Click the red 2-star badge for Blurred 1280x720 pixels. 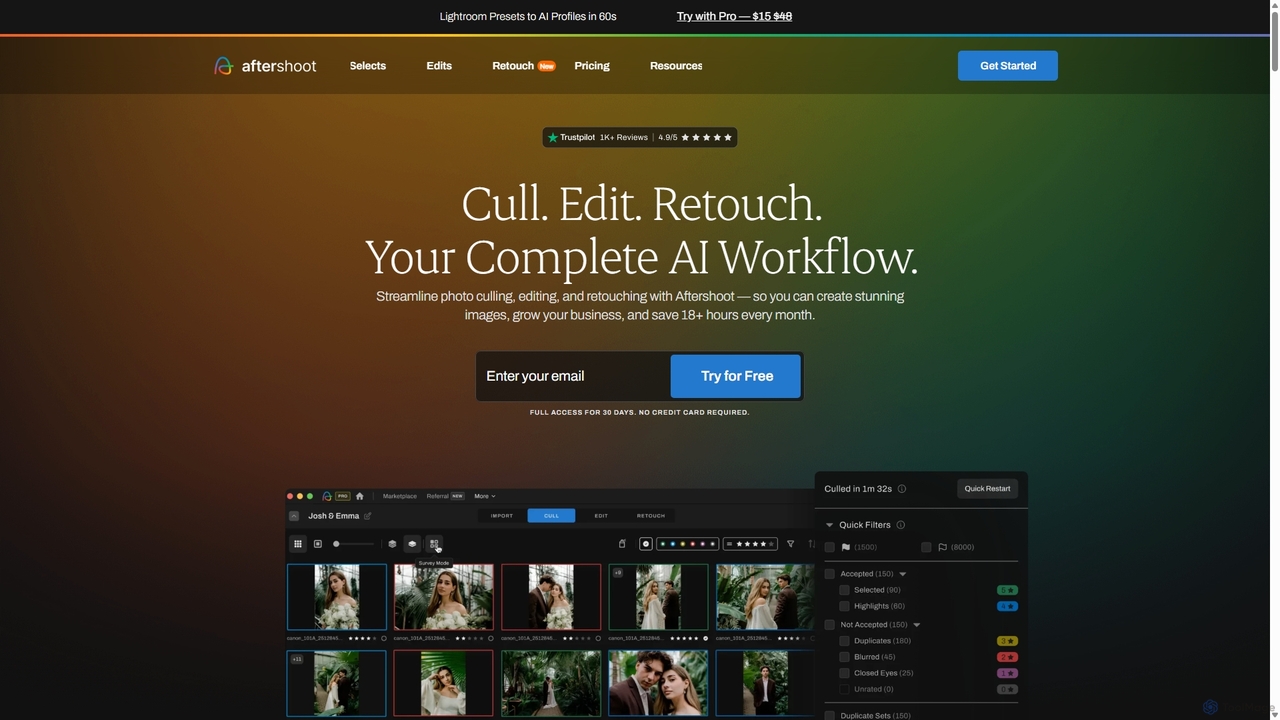(1007, 657)
